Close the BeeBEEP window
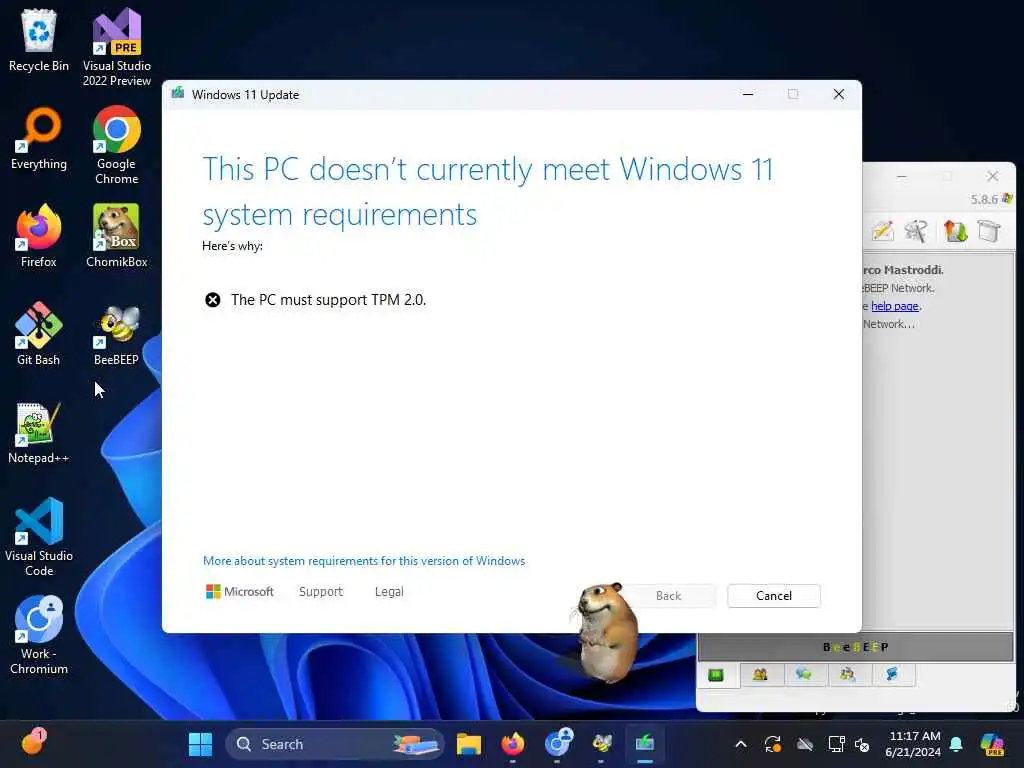 click(993, 176)
